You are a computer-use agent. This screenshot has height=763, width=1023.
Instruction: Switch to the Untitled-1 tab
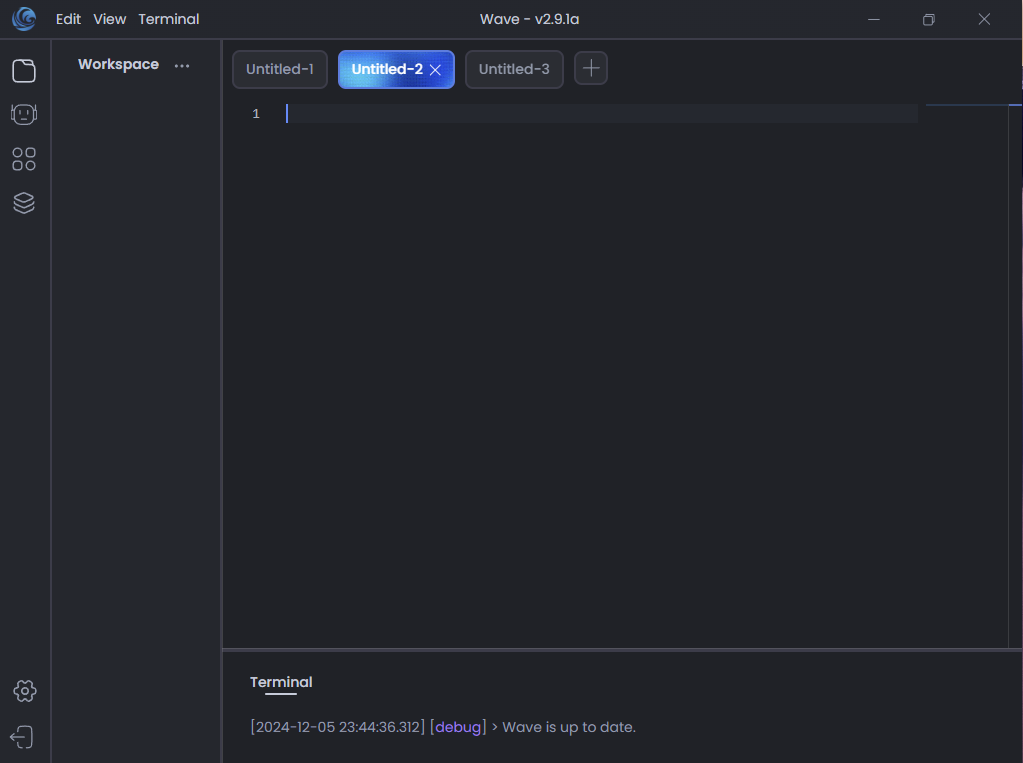[x=280, y=70]
